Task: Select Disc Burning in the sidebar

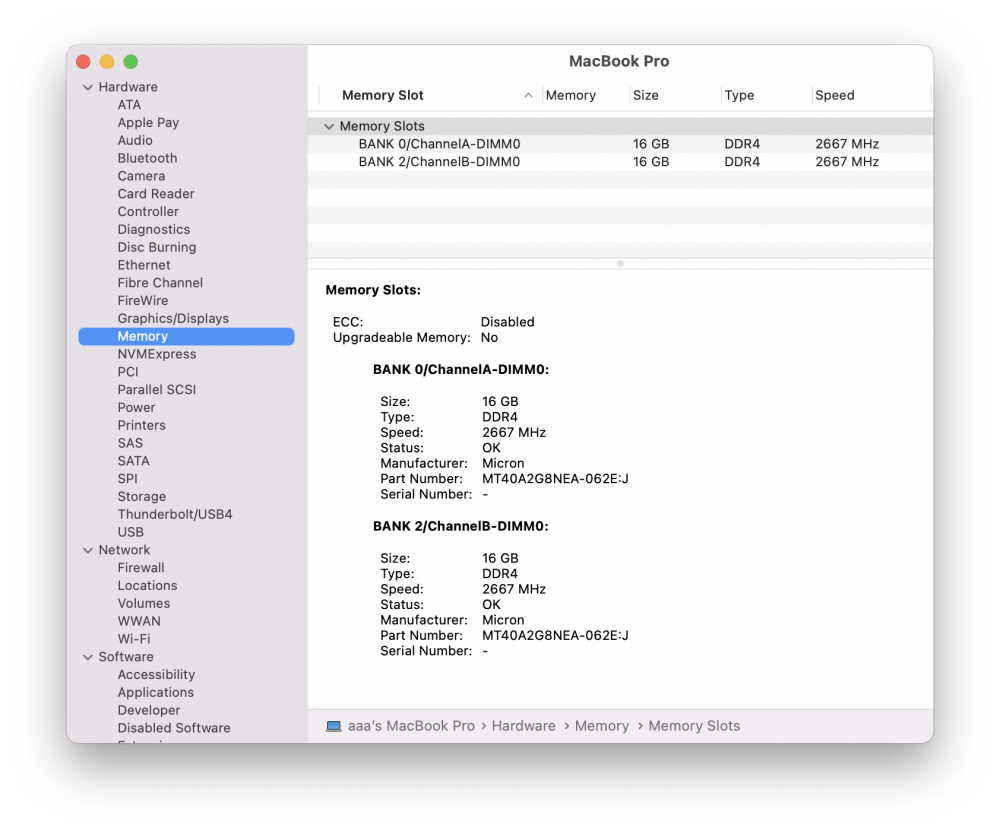Action: tap(156, 248)
